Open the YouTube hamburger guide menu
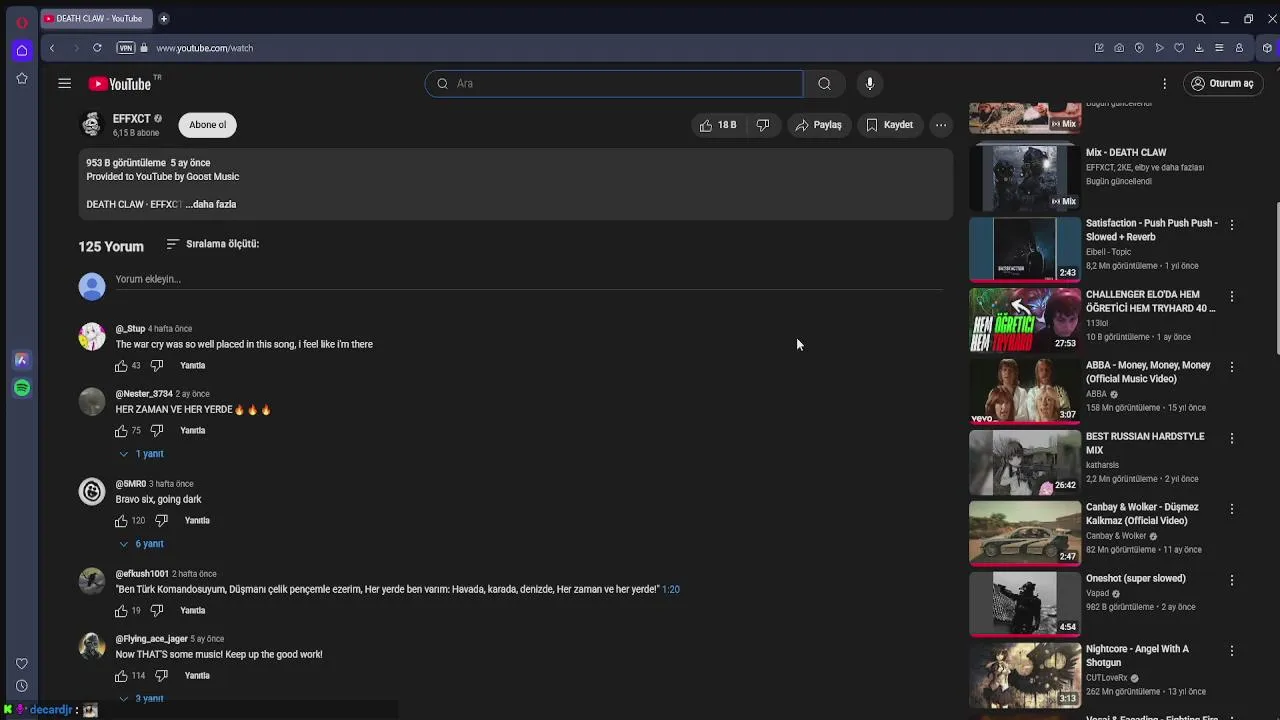The width and height of the screenshot is (1280, 720). point(64,84)
